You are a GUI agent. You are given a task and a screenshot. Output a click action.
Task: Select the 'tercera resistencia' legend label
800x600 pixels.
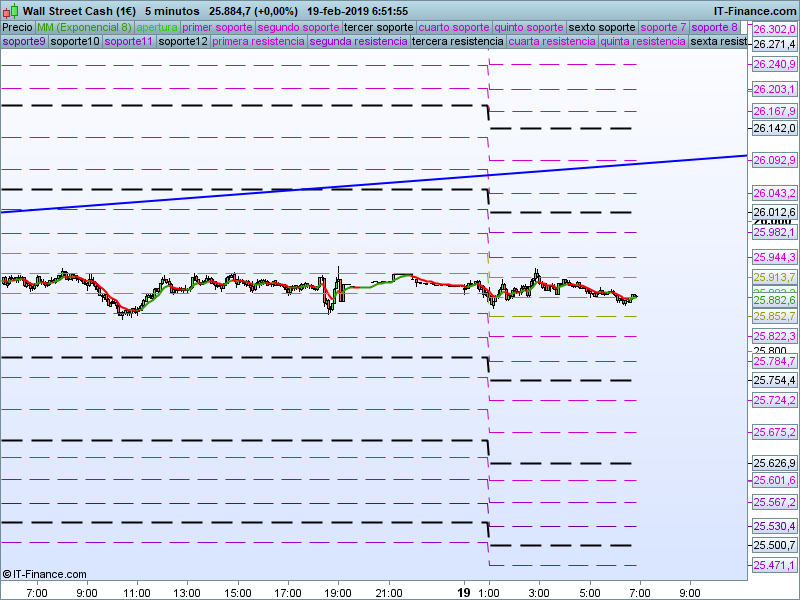458,42
